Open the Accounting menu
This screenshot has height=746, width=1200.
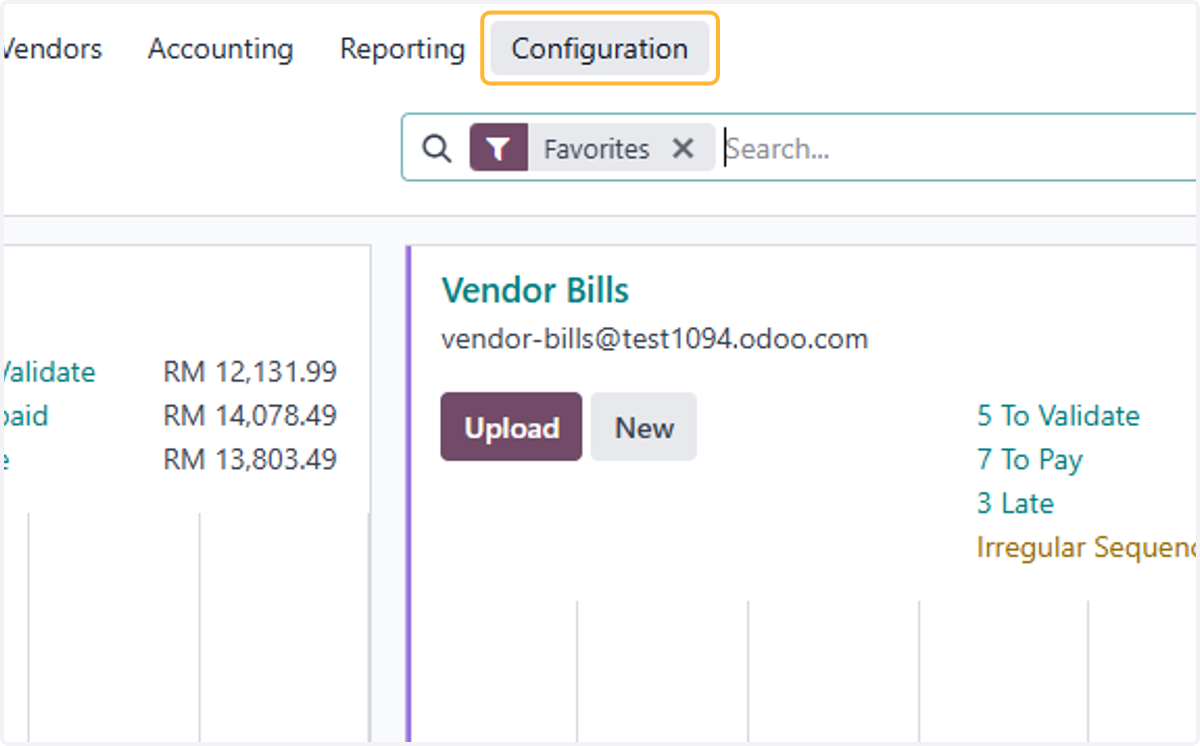click(220, 48)
